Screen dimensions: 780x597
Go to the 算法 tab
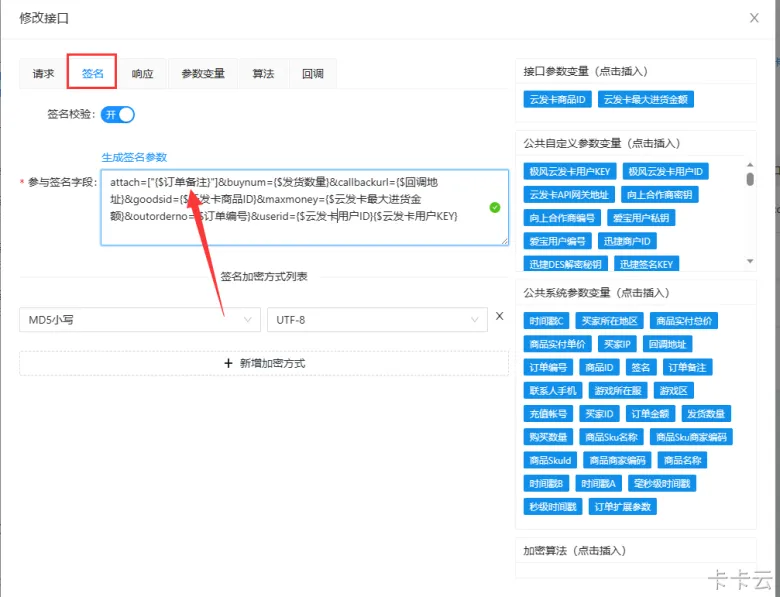263,74
